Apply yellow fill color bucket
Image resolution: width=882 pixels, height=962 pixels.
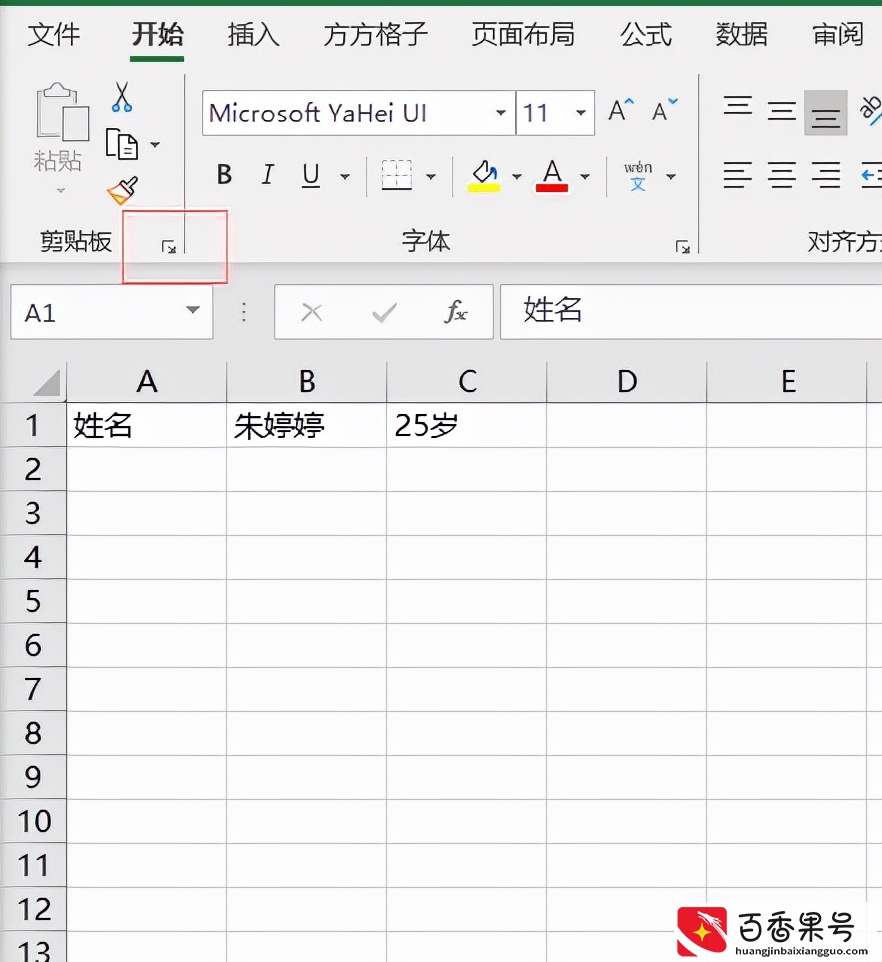point(485,176)
